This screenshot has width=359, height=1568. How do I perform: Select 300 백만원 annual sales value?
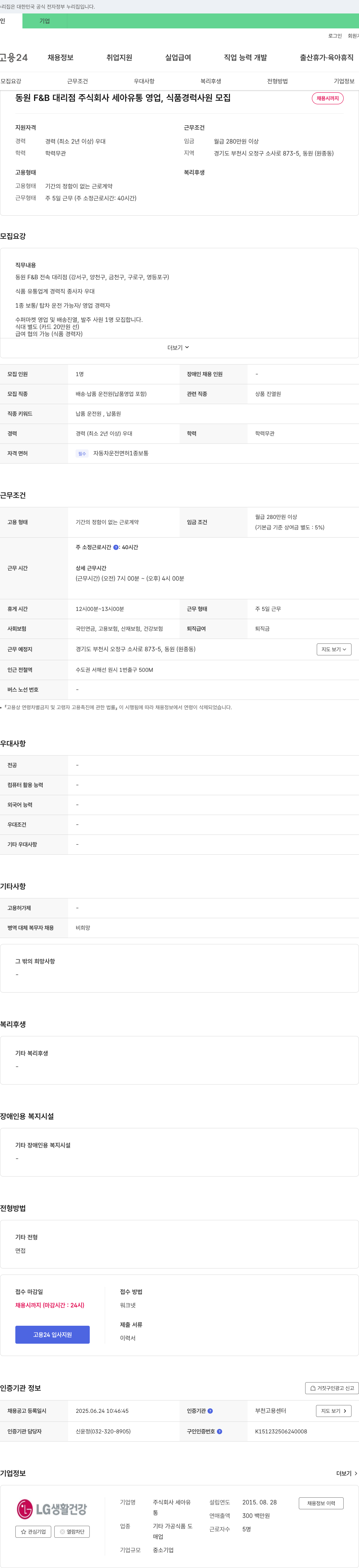256,1516
